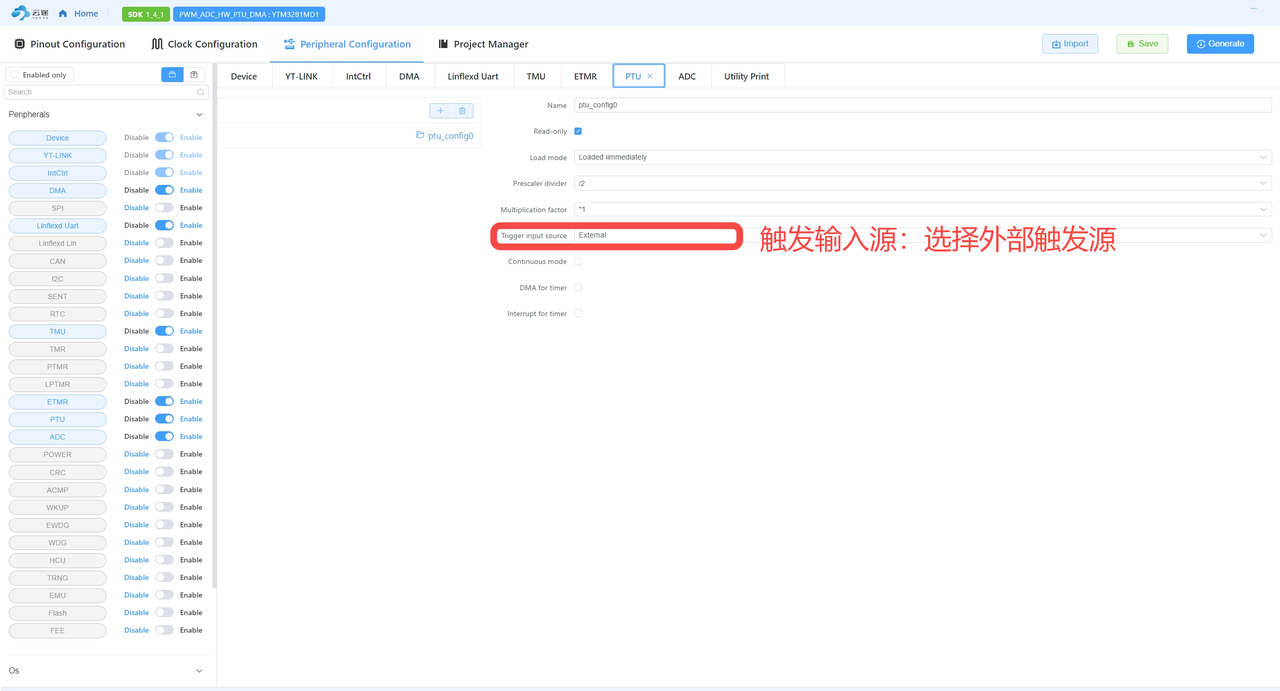This screenshot has height=691, width=1280.
Task: Add a new PTU config with plus icon
Action: [x=440, y=111]
